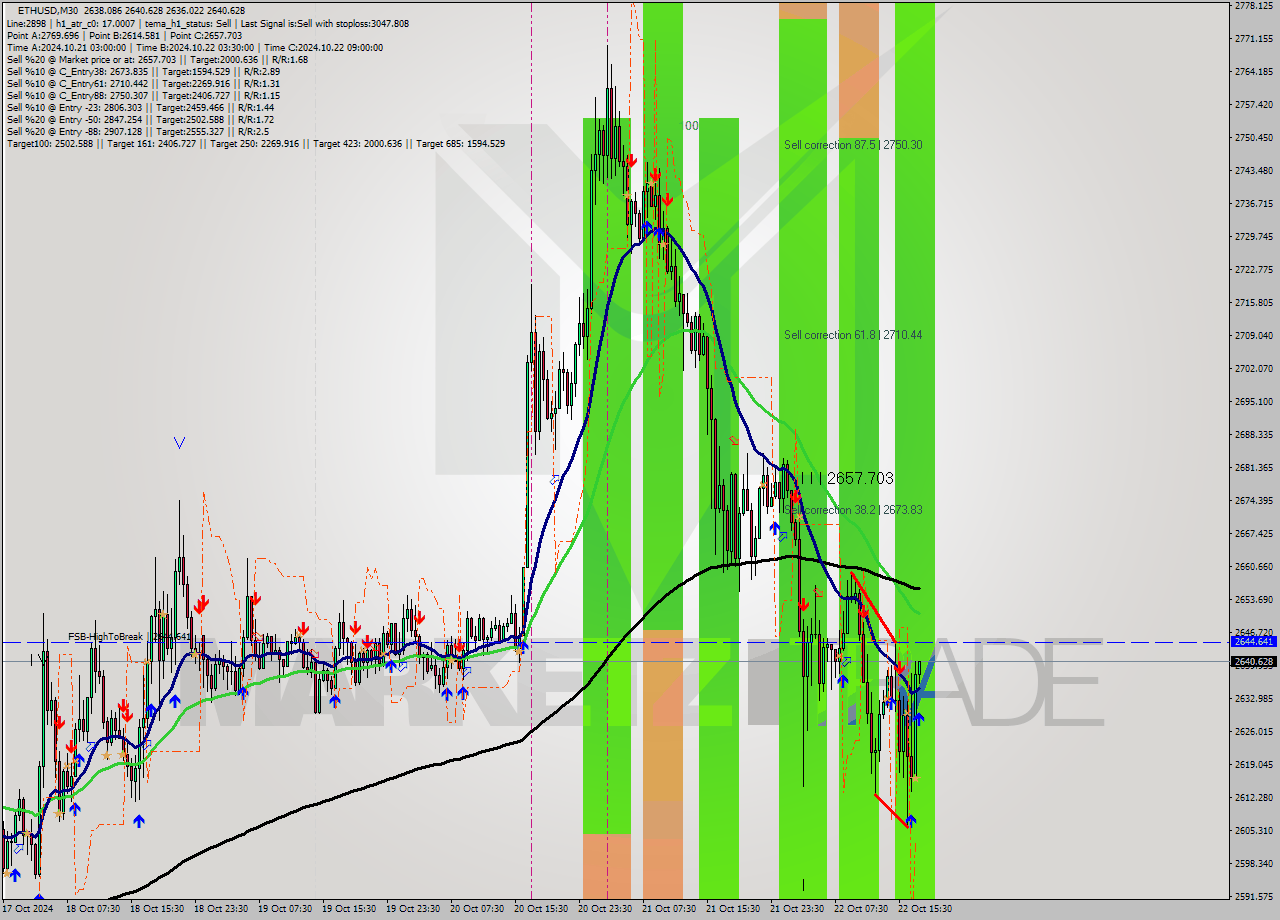Viewport: 1280px width, 920px height.
Task: Click 2681.365 on the price axis
Action: 1254,467
